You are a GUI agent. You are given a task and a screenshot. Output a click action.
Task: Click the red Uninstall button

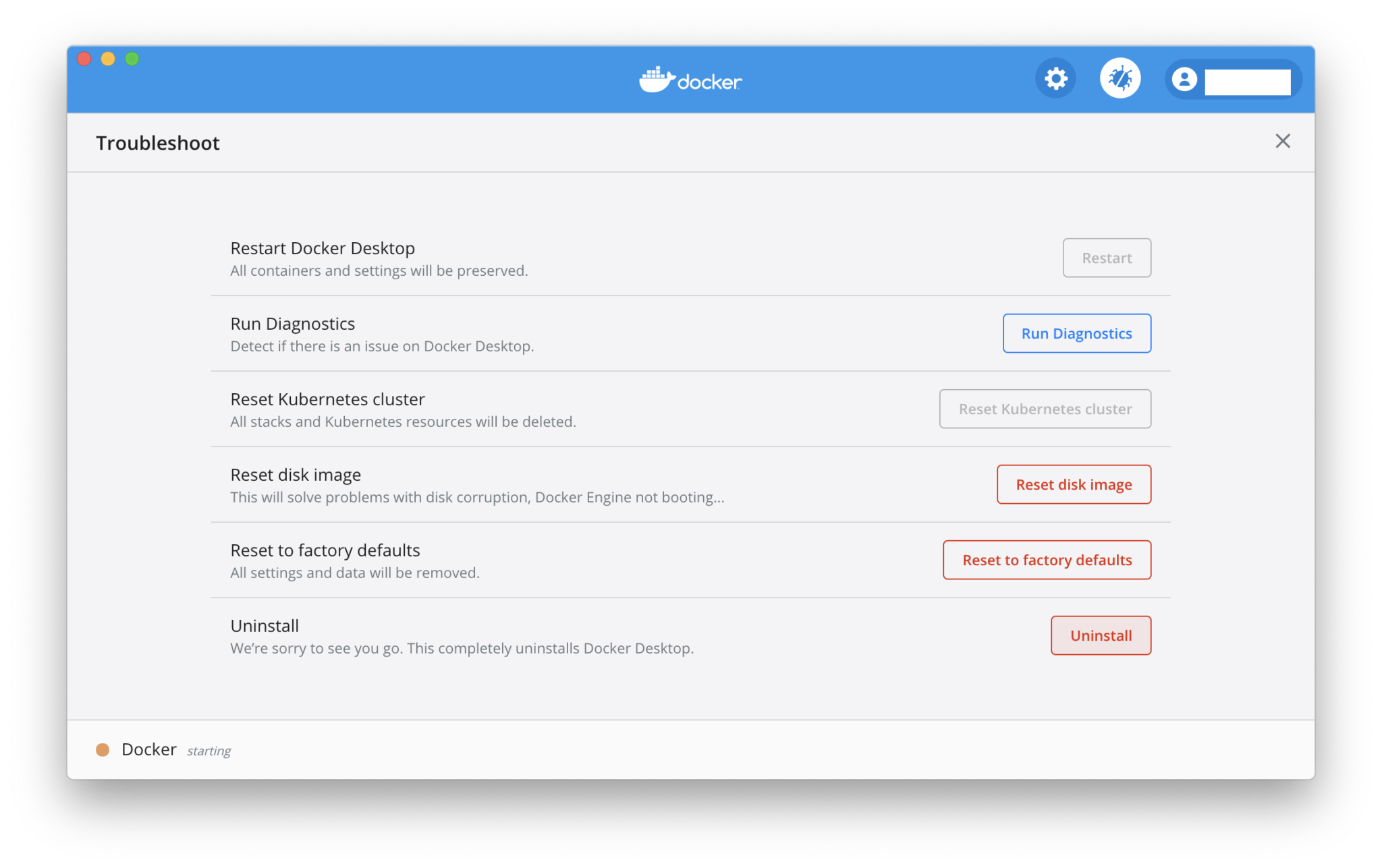click(1101, 635)
